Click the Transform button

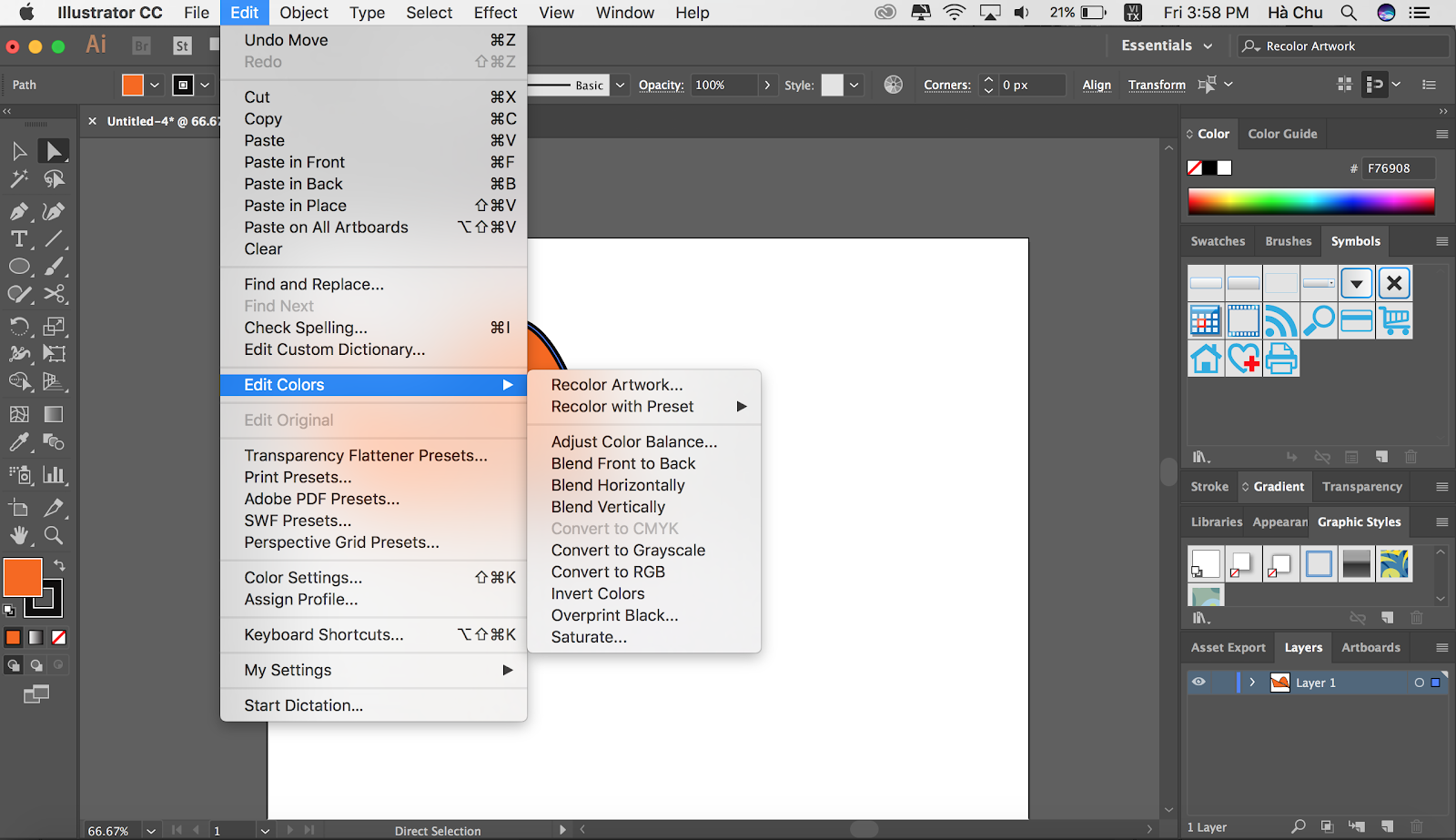click(x=1157, y=85)
